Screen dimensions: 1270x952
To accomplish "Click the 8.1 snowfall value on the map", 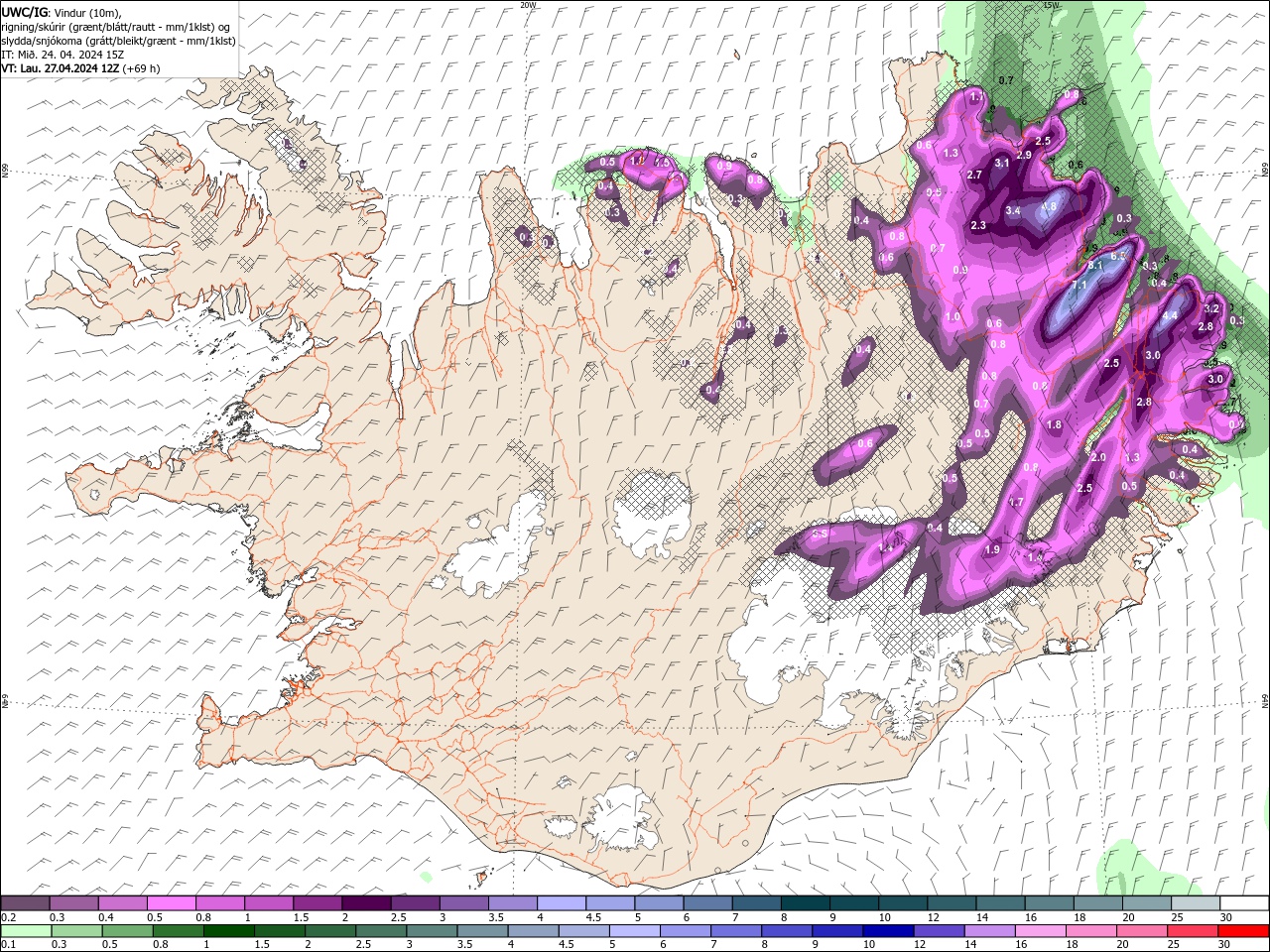I will [1095, 266].
